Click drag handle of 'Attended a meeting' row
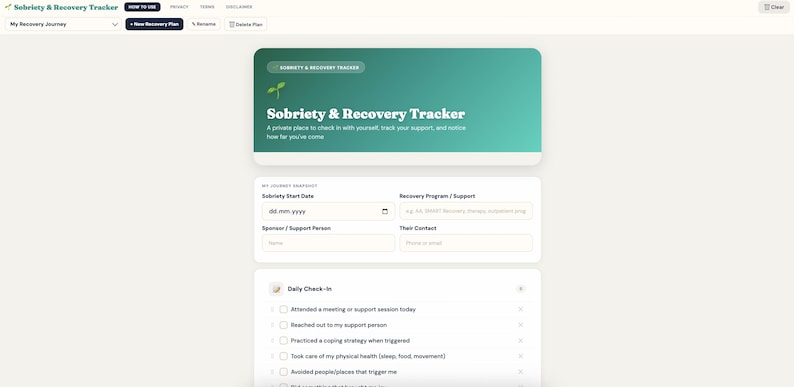 click(272, 309)
